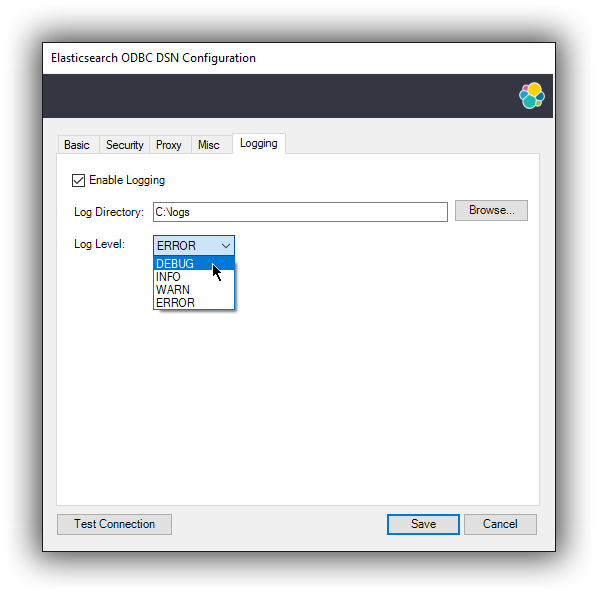Go to the Proxy tab
This screenshot has height=594, width=598.
169,145
